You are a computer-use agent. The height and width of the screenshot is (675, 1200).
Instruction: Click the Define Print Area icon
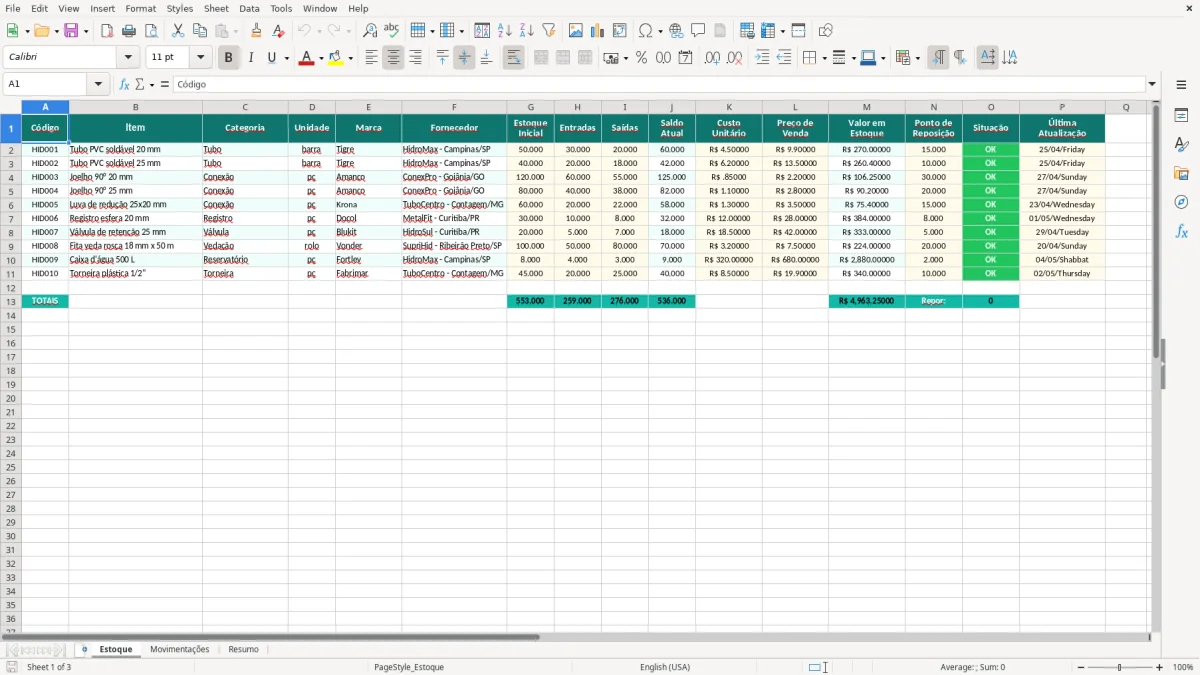tap(748, 31)
